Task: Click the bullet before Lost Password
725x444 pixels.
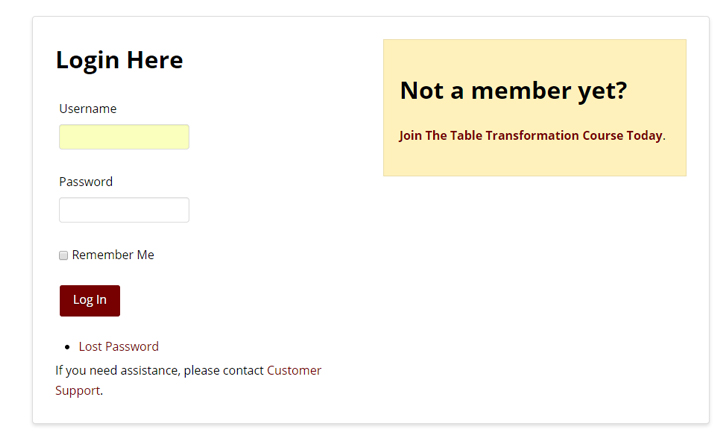Action: (x=67, y=347)
